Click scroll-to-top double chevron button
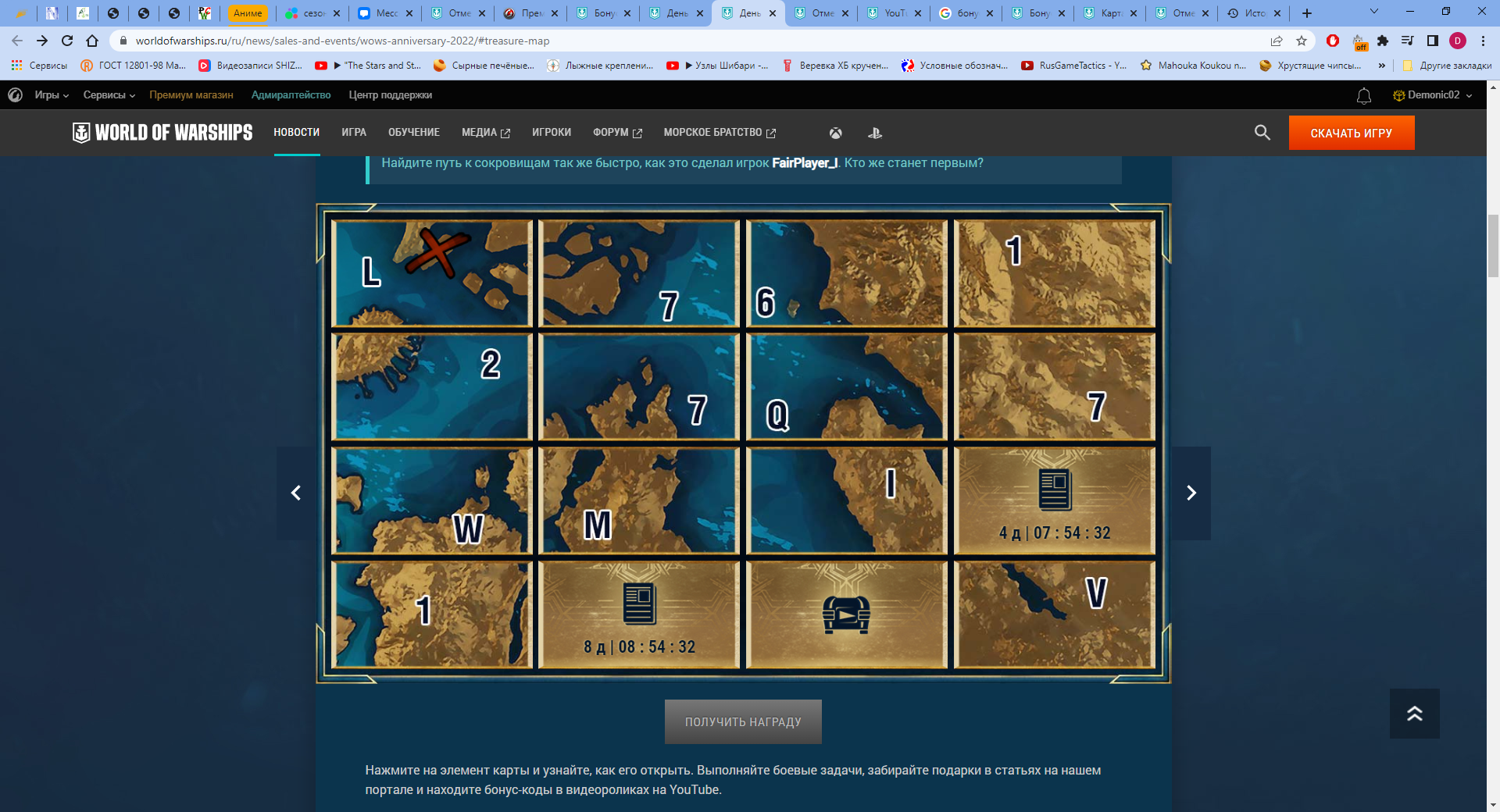 tap(1414, 714)
